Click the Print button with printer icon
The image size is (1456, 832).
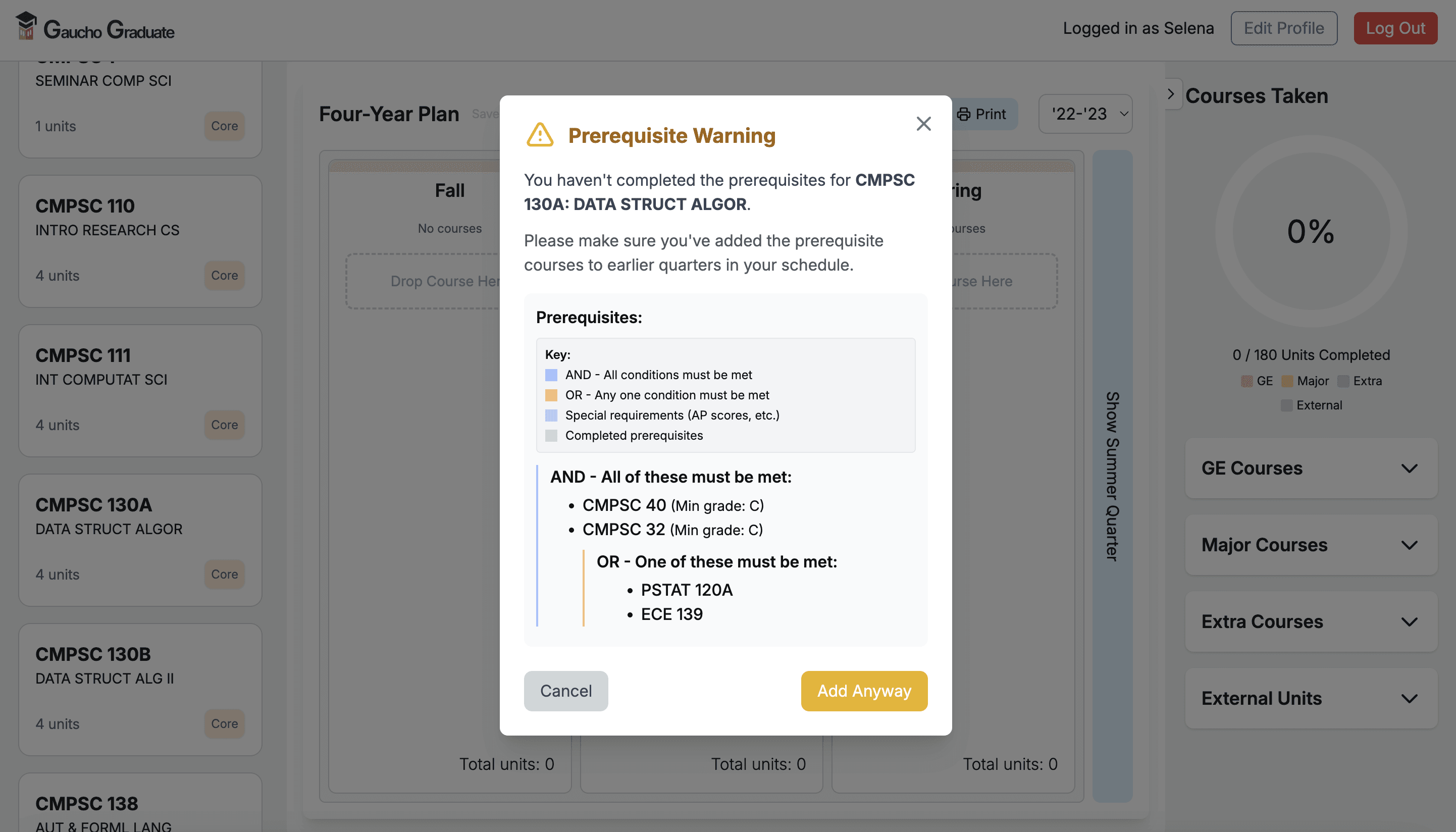point(983,114)
